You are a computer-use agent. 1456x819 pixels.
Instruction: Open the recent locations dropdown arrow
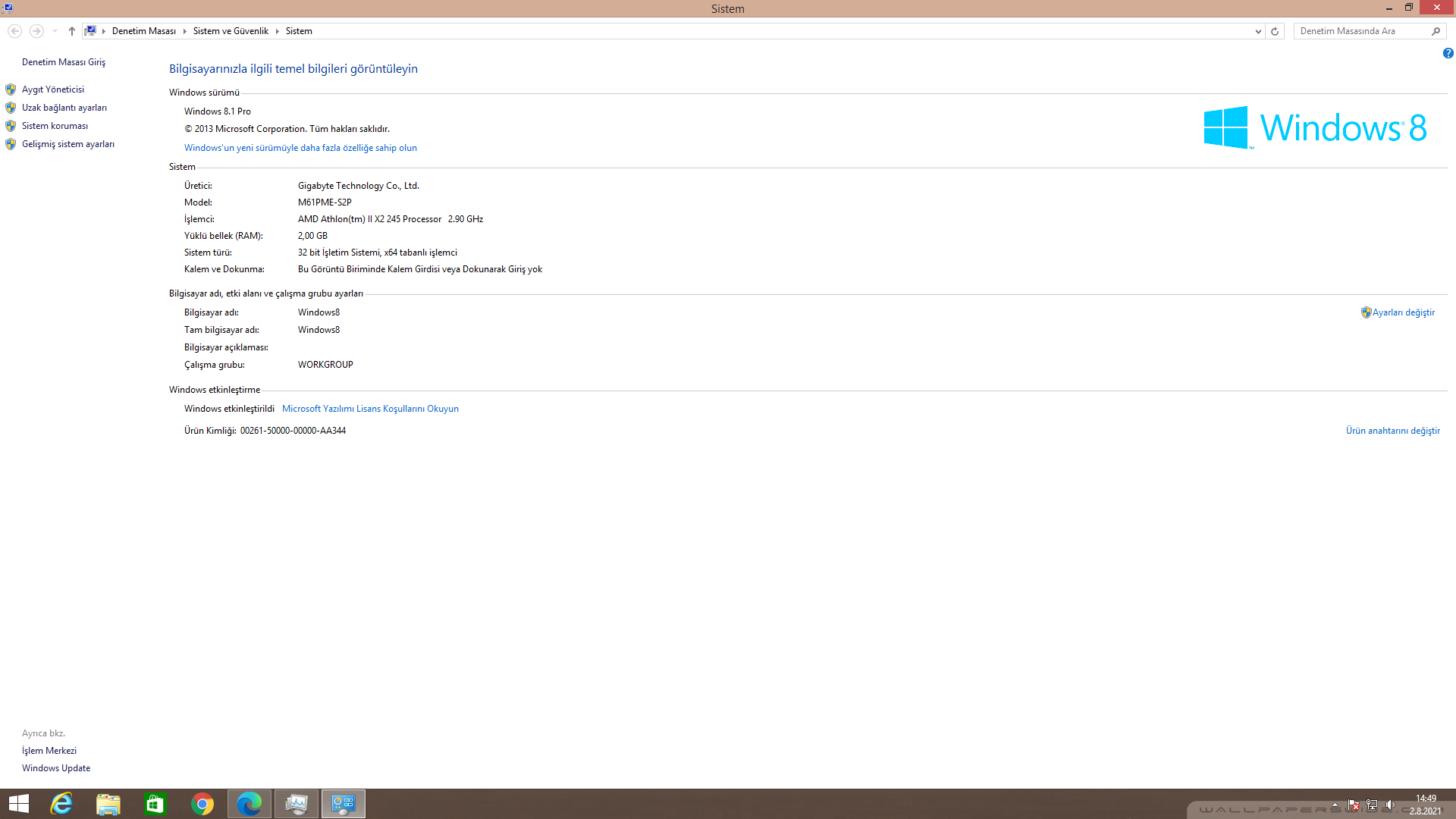tap(55, 31)
